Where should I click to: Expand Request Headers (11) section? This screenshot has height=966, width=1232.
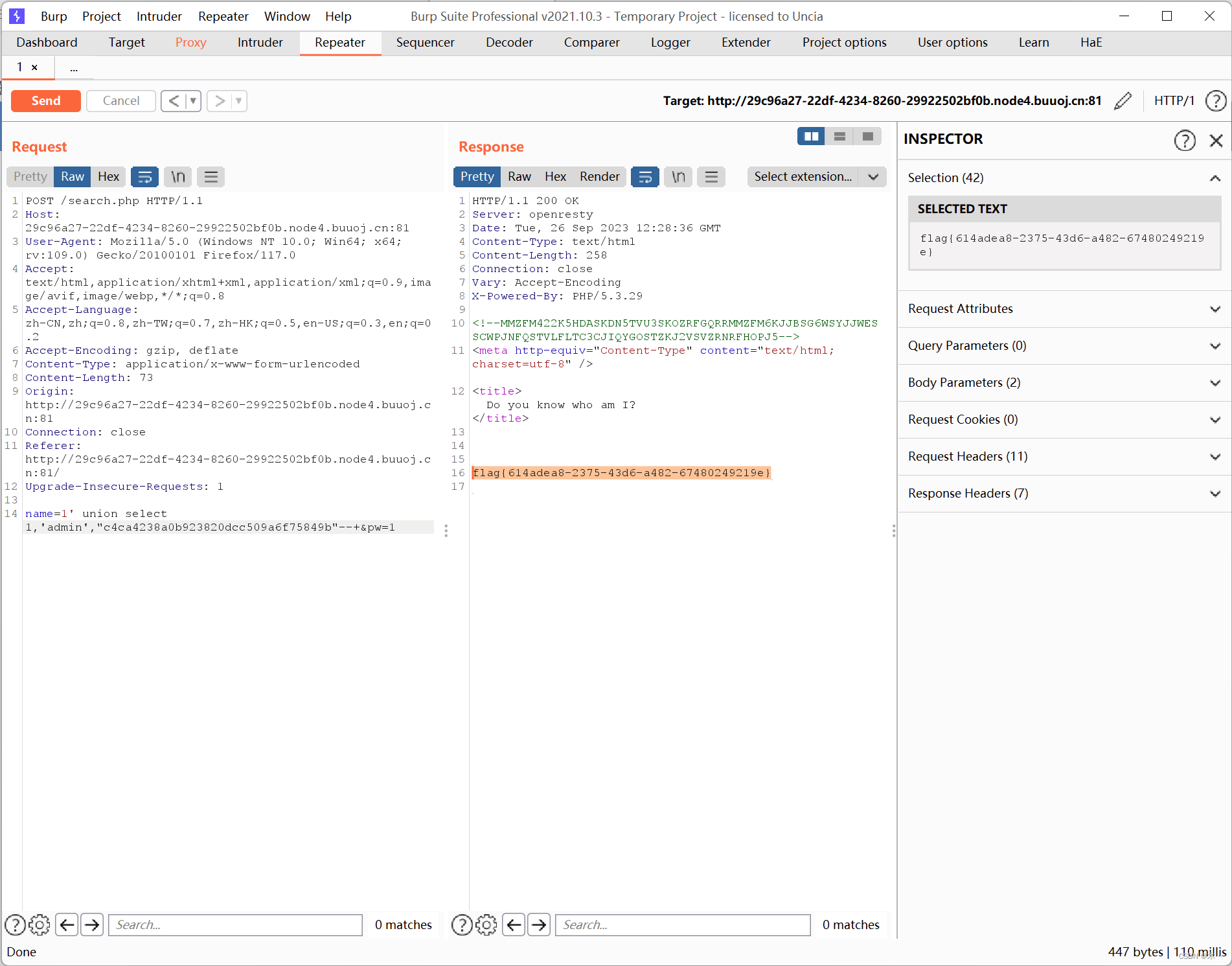(x=1064, y=457)
